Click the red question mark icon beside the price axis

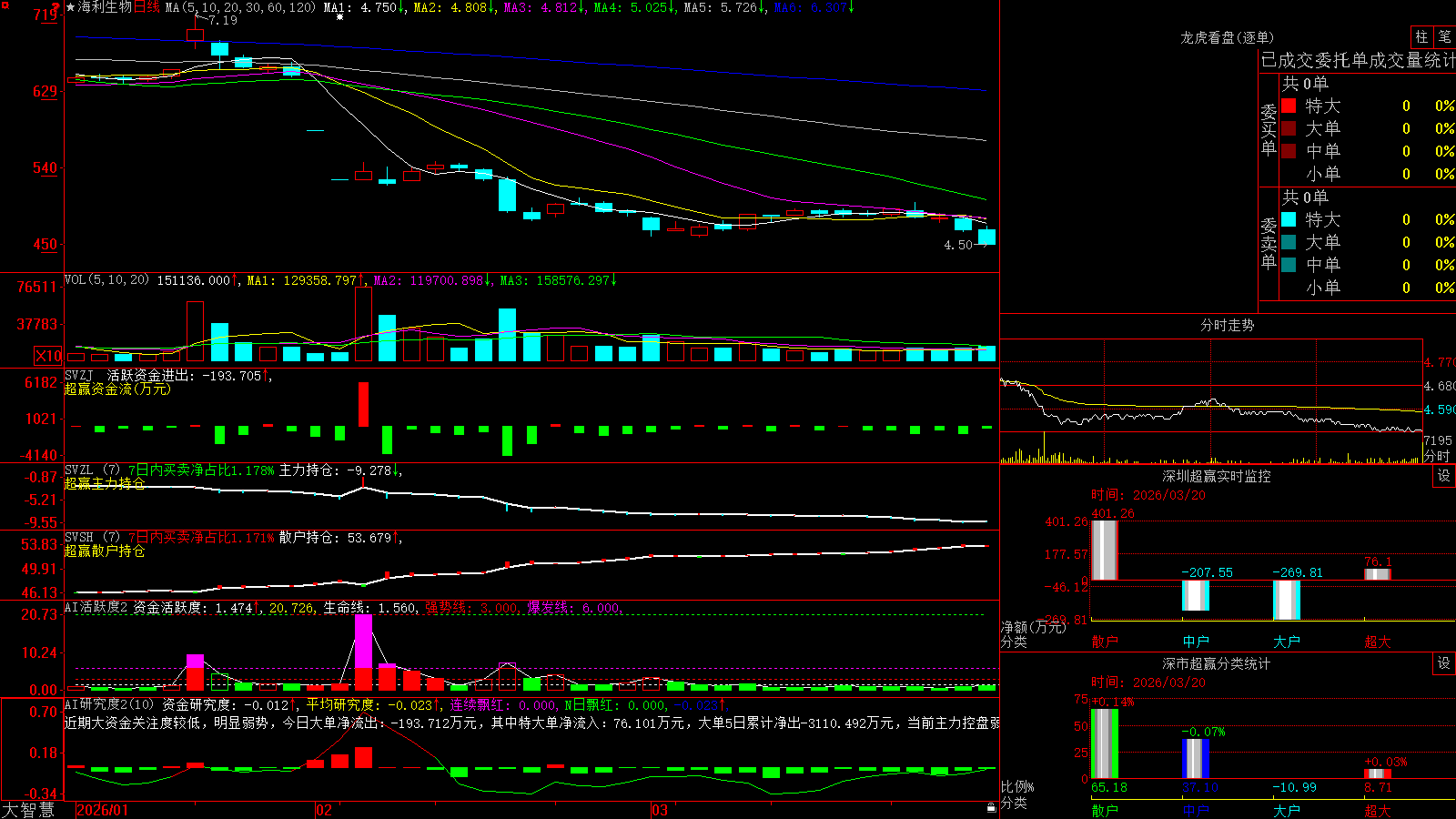click(x=56, y=8)
